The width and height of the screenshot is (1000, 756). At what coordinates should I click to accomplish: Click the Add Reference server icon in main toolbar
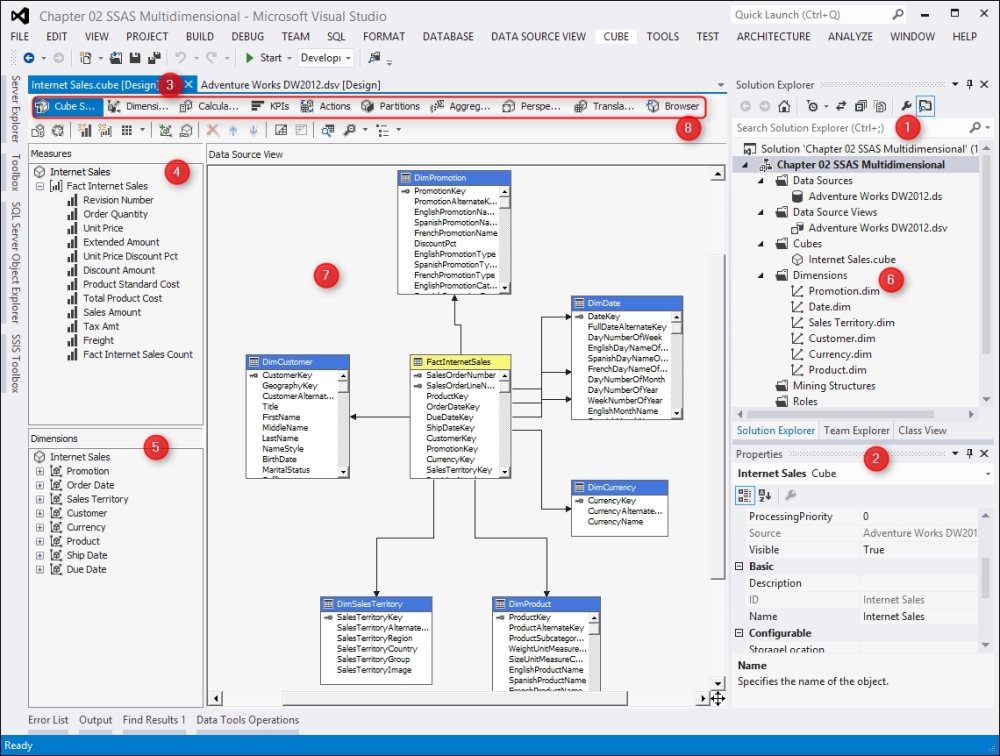click(x=374, y=58)
